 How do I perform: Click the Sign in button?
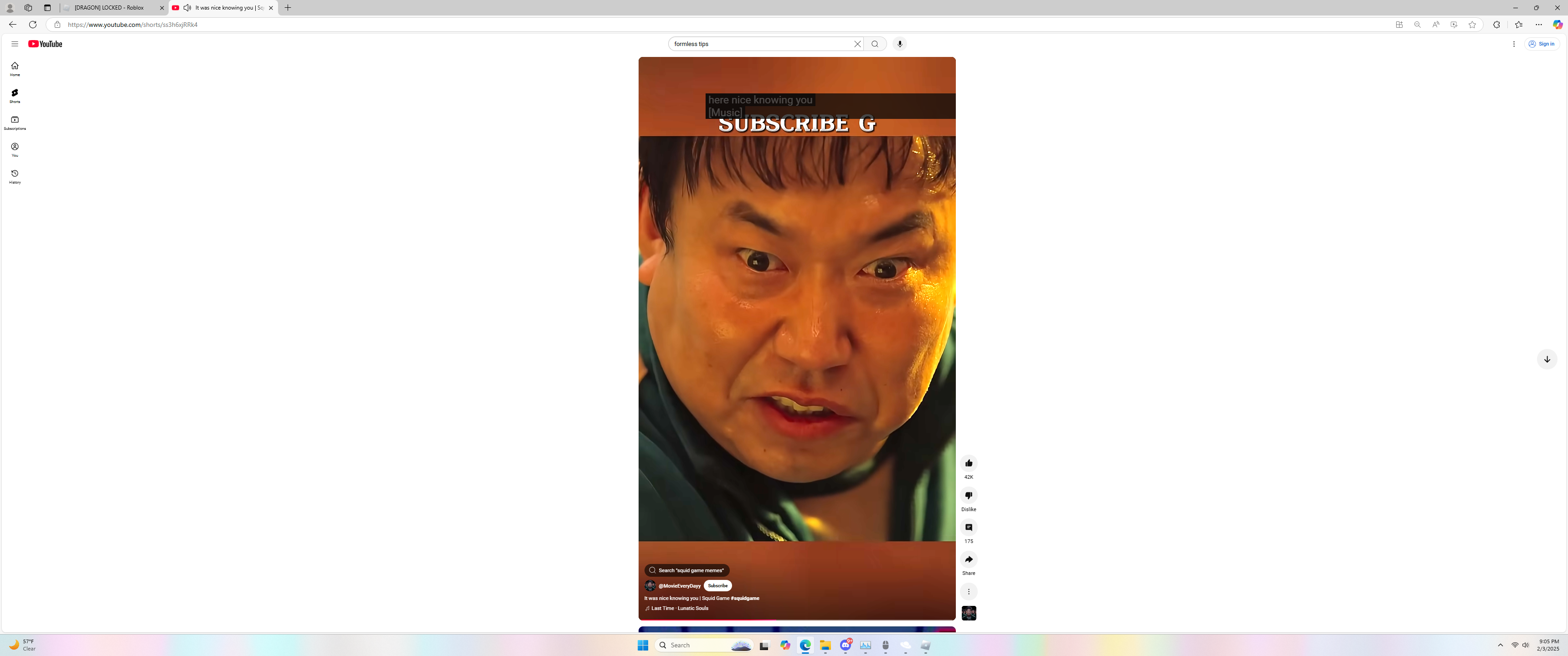tap(1542, 44)
